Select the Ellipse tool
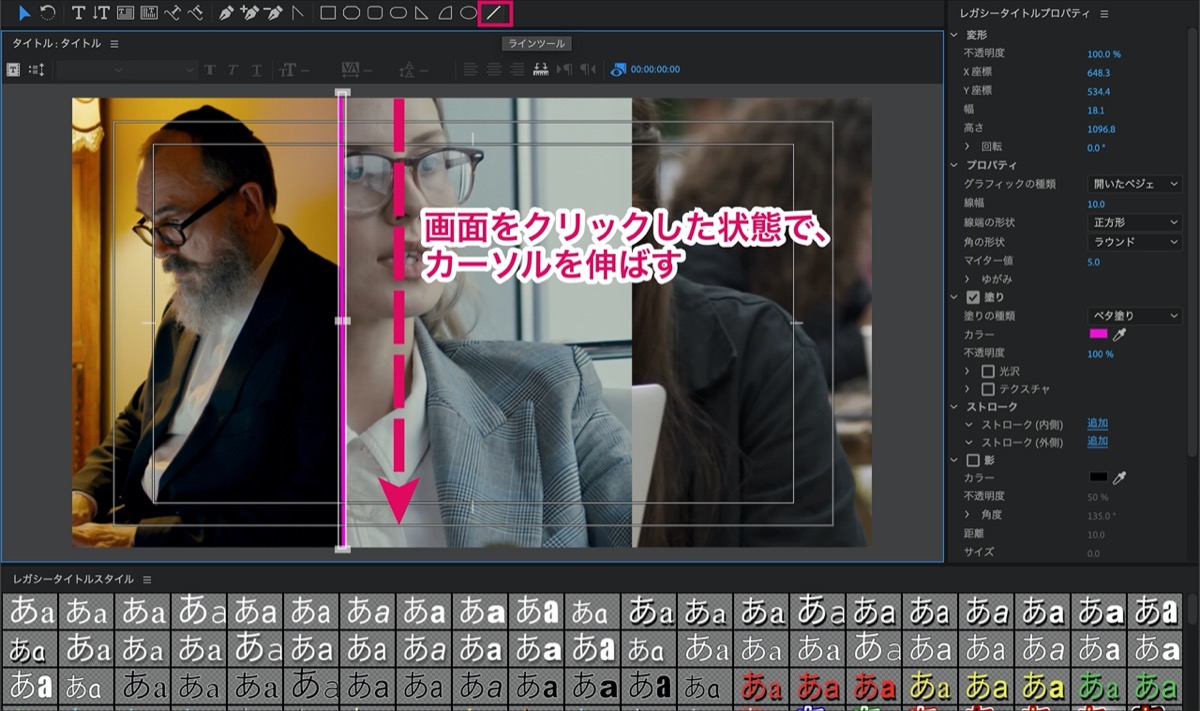The height and width of the screenshot is (711, 1200). click(468, 13)
